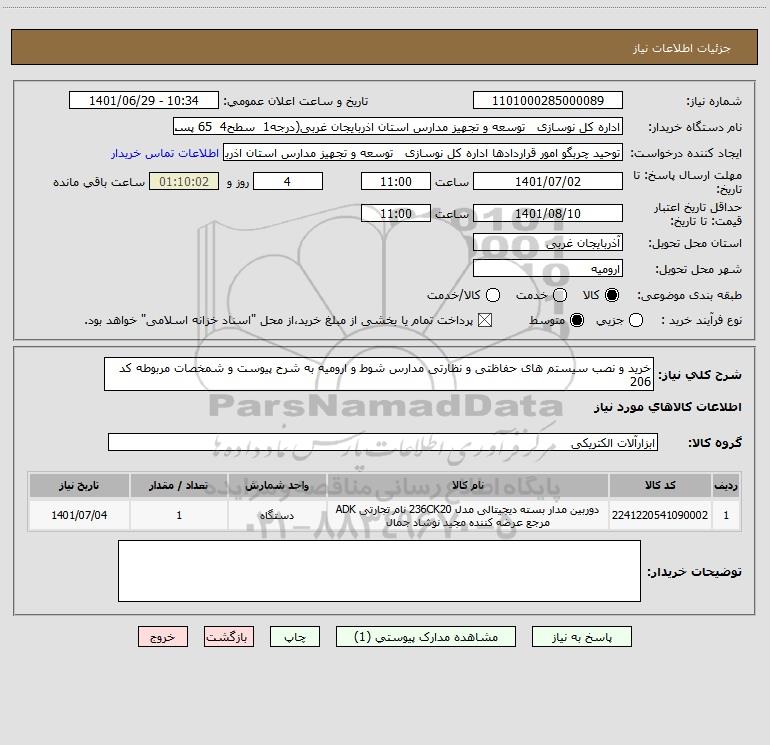Click the price validity date 1401/08/10
This screenshot has height=745, width=770.
(548, 213)
